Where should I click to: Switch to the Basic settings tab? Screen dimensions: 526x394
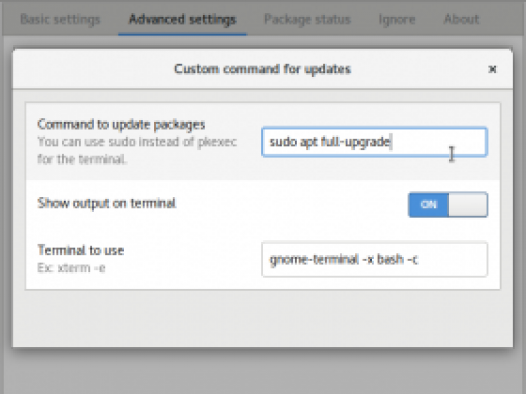[x=60, y=19]
